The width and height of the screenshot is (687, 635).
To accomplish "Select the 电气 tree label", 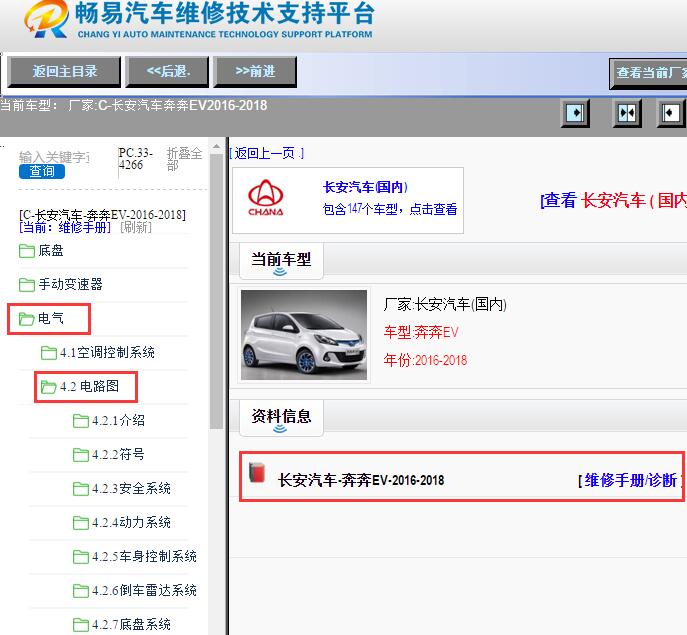I will click(x=51, y=319).
